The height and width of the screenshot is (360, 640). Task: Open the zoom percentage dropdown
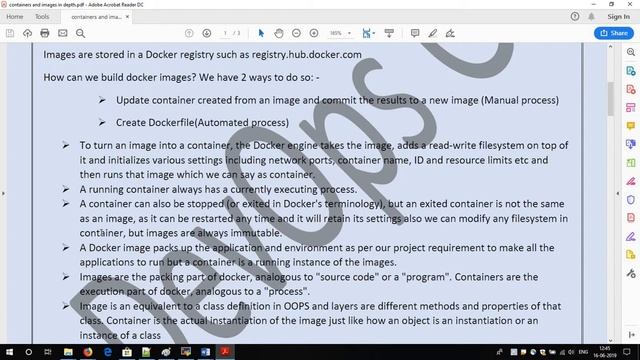(x=349, y=33)
